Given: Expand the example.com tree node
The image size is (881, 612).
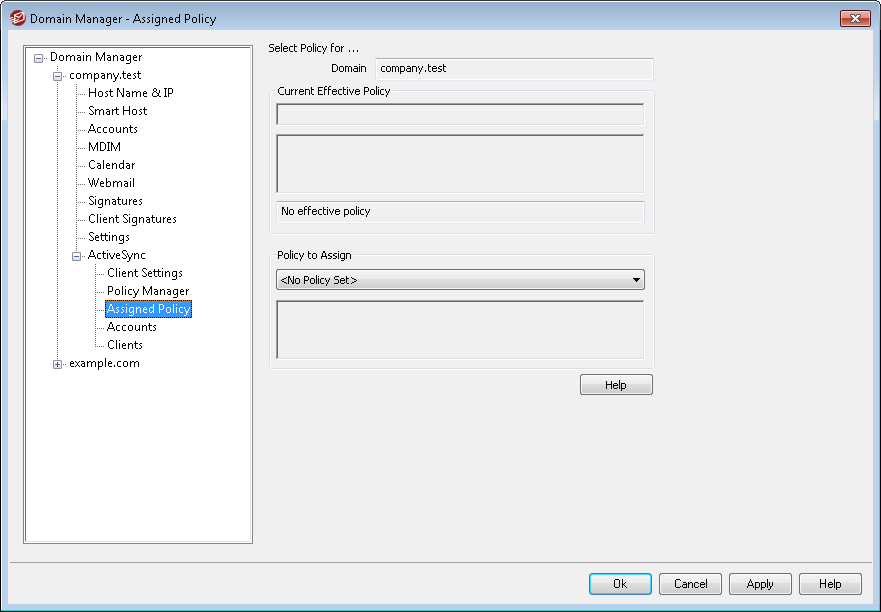Looking at the screenshot, I should (58, 364).
